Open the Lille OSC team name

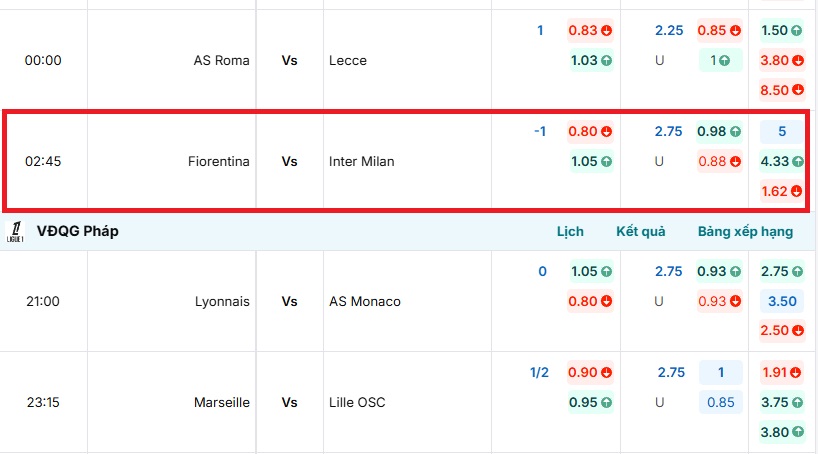coord(357,403)
